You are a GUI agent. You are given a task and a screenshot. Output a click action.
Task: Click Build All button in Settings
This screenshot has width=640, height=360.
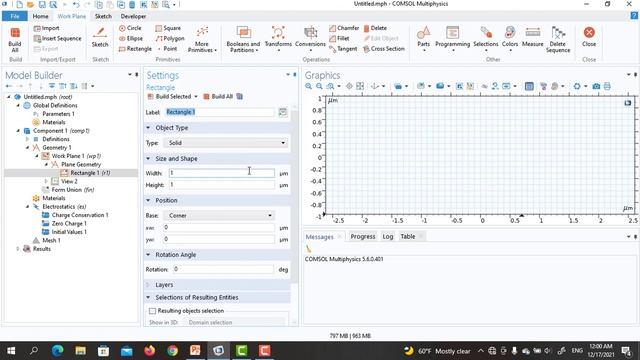click(218, 97)
